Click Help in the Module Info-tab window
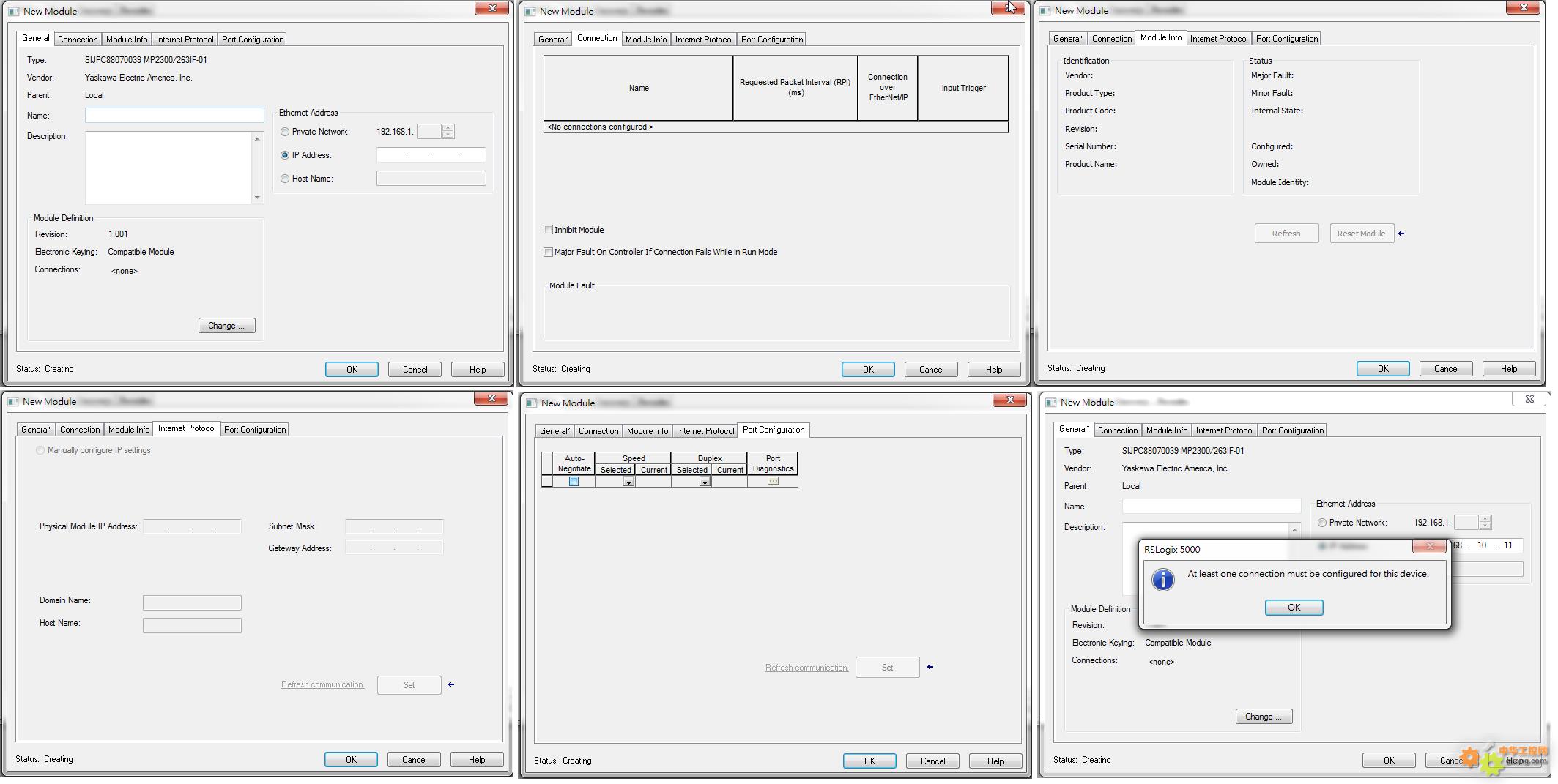The width and height of the screenshot is (1558, 784). (1509, 369)
